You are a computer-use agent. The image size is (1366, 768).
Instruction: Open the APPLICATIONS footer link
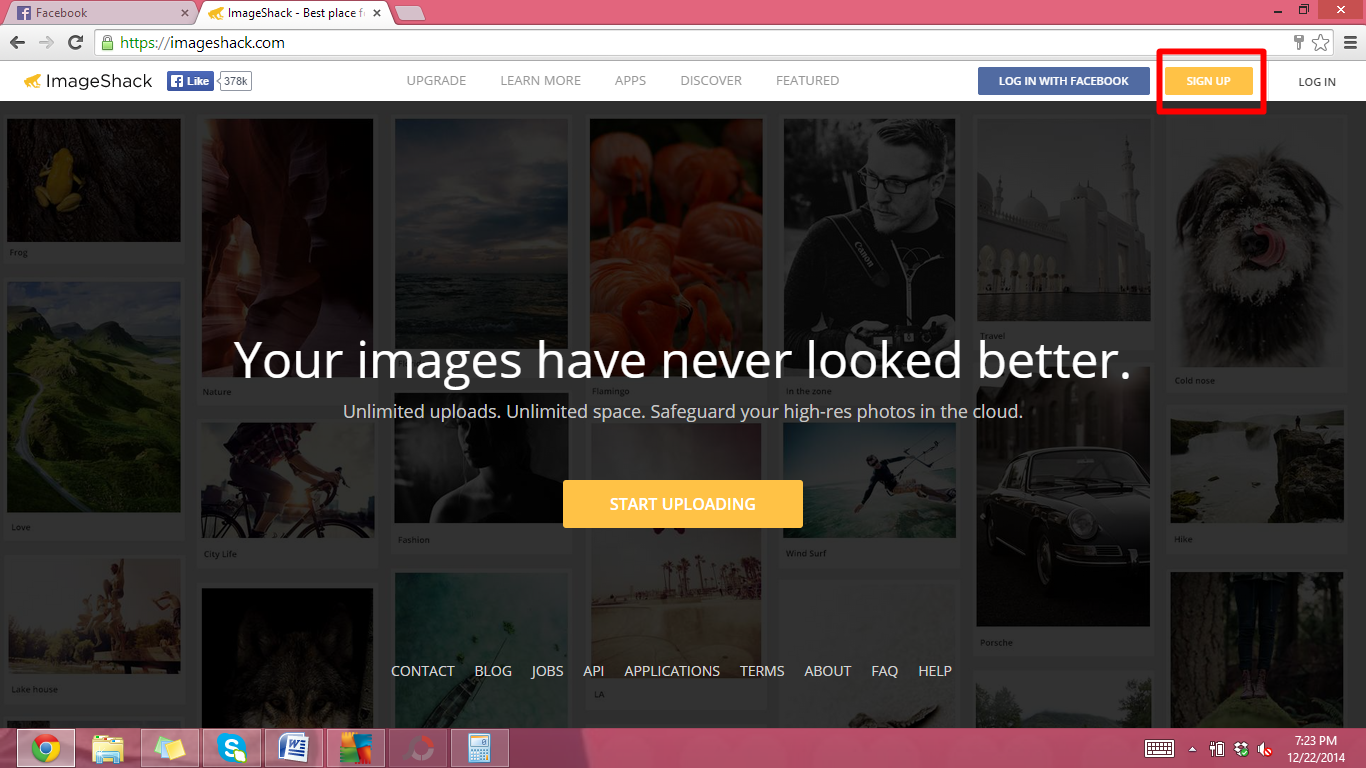(672, 671)
